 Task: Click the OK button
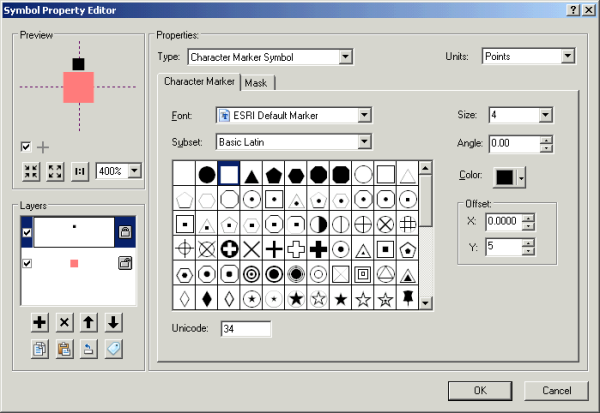click(x=480, y=390)
